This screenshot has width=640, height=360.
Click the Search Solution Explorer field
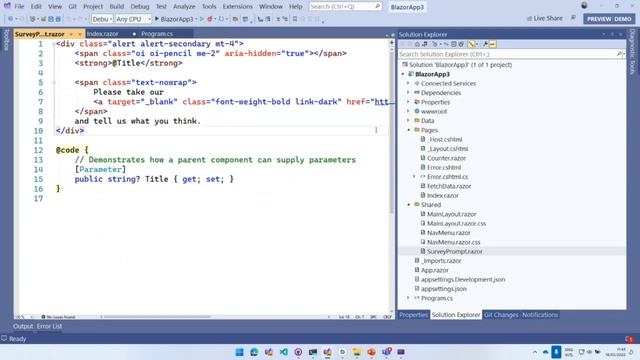click(x=511, y=54)
